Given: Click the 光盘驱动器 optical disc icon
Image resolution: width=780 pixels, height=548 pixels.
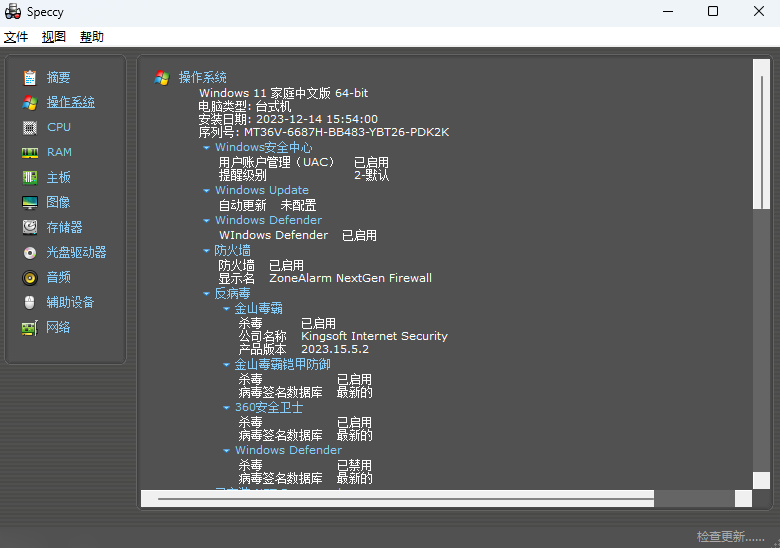Looking at the screenshot, I should coord(30,252).
